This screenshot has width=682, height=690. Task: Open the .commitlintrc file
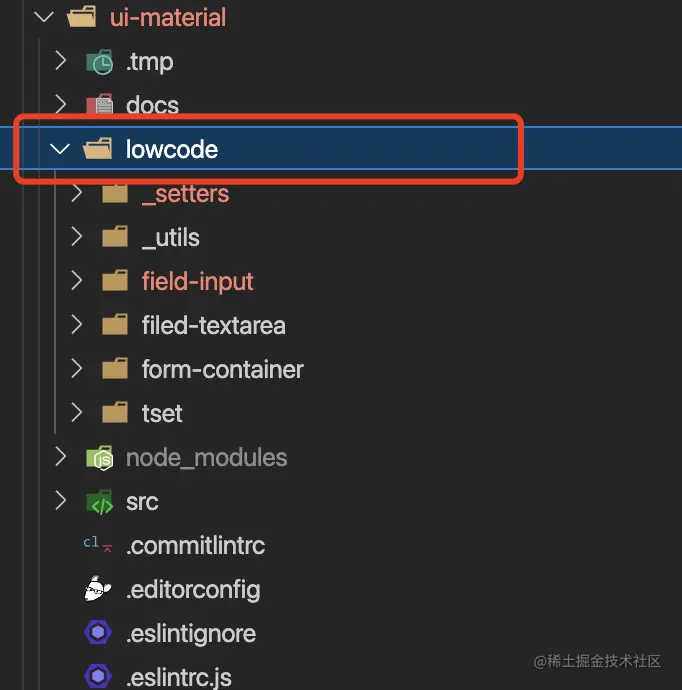coord(195,546)
